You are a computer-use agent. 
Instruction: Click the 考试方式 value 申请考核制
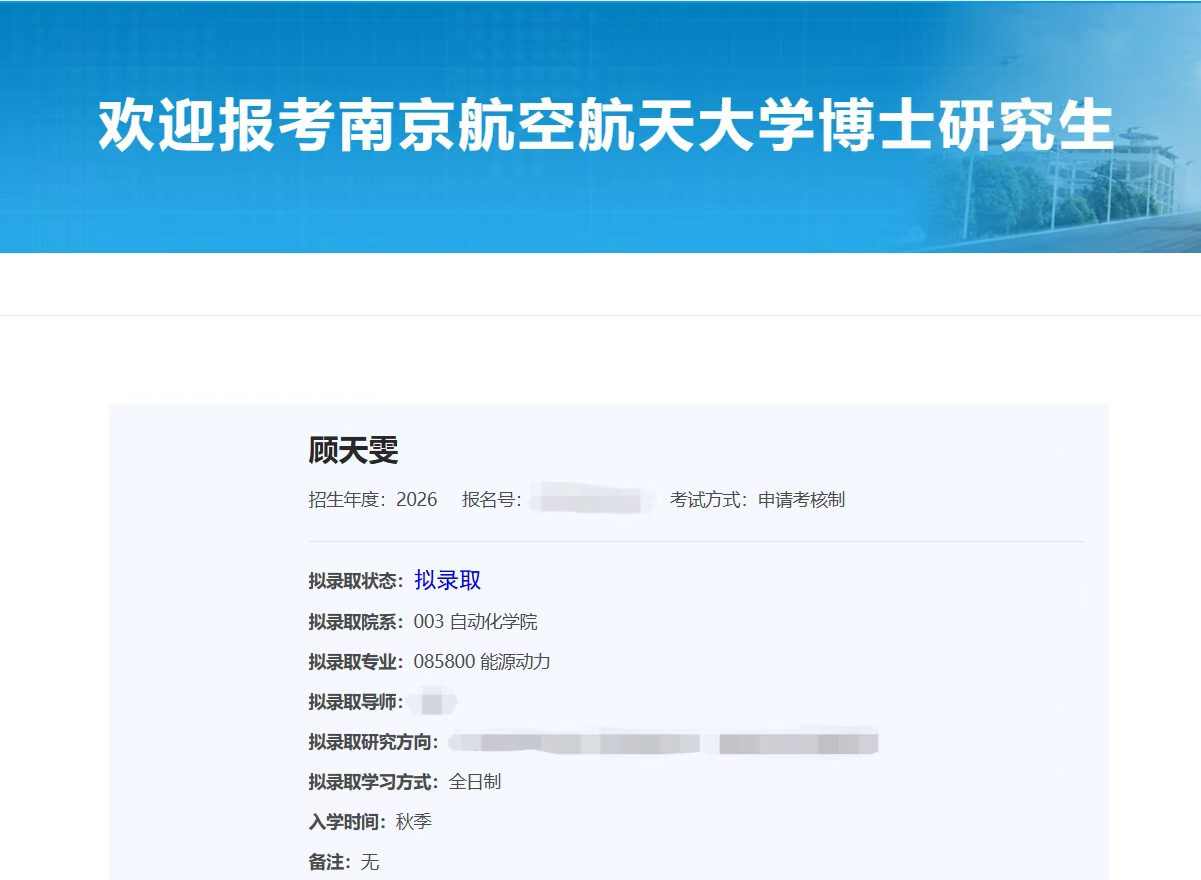(x=801, y=499)
